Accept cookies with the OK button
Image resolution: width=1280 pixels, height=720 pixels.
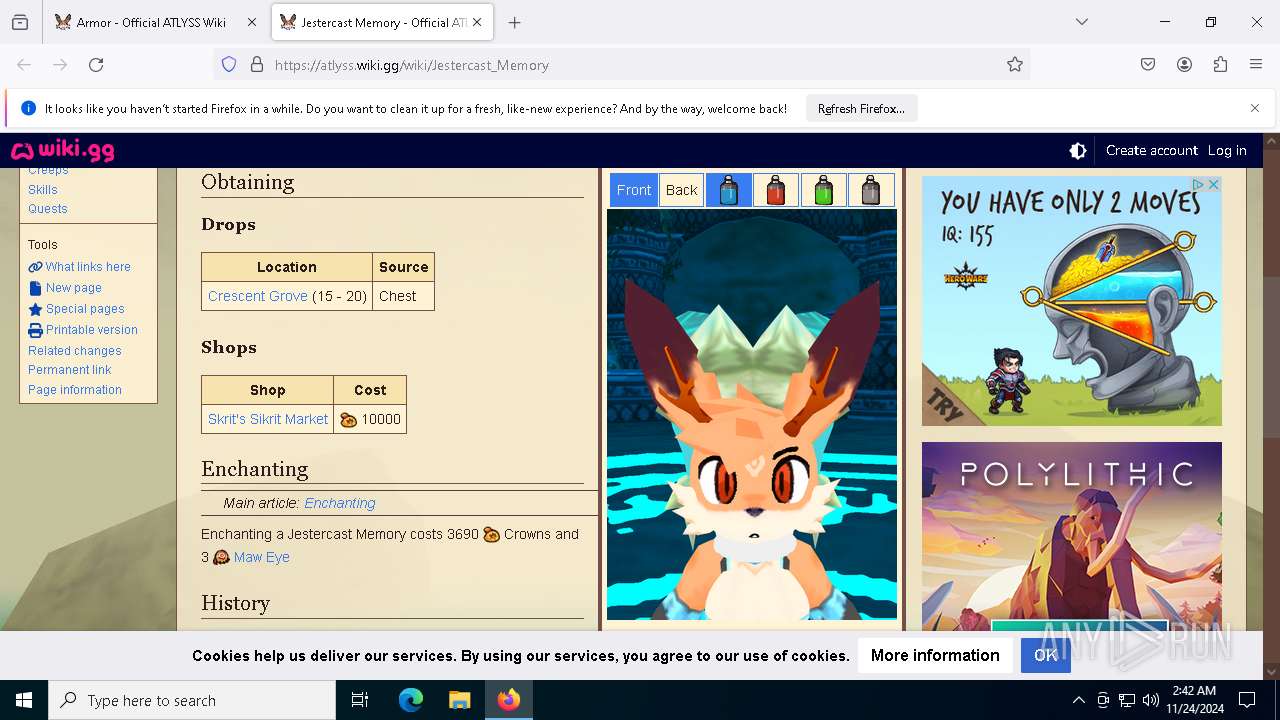[x=1046, y=655]
